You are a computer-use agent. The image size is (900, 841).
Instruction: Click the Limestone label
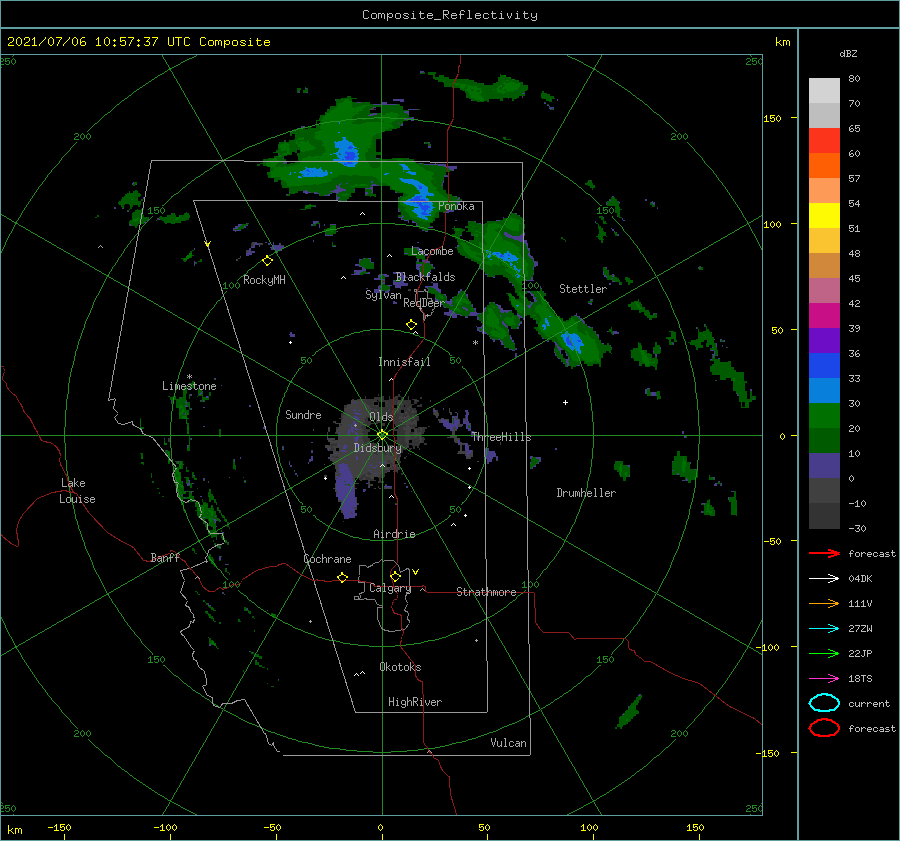coord(189,386)
